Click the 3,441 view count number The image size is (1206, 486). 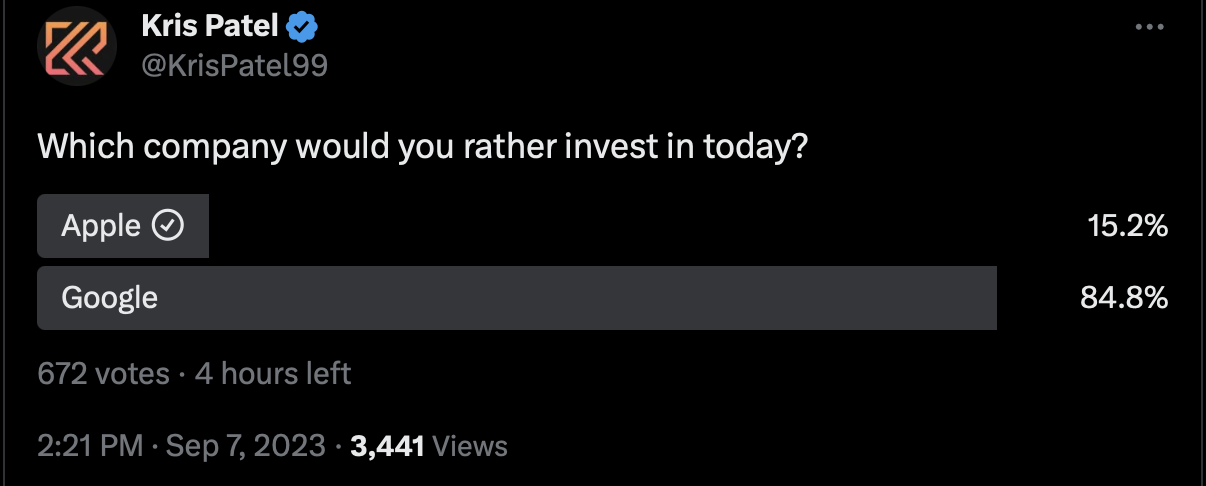pos(388,446)
